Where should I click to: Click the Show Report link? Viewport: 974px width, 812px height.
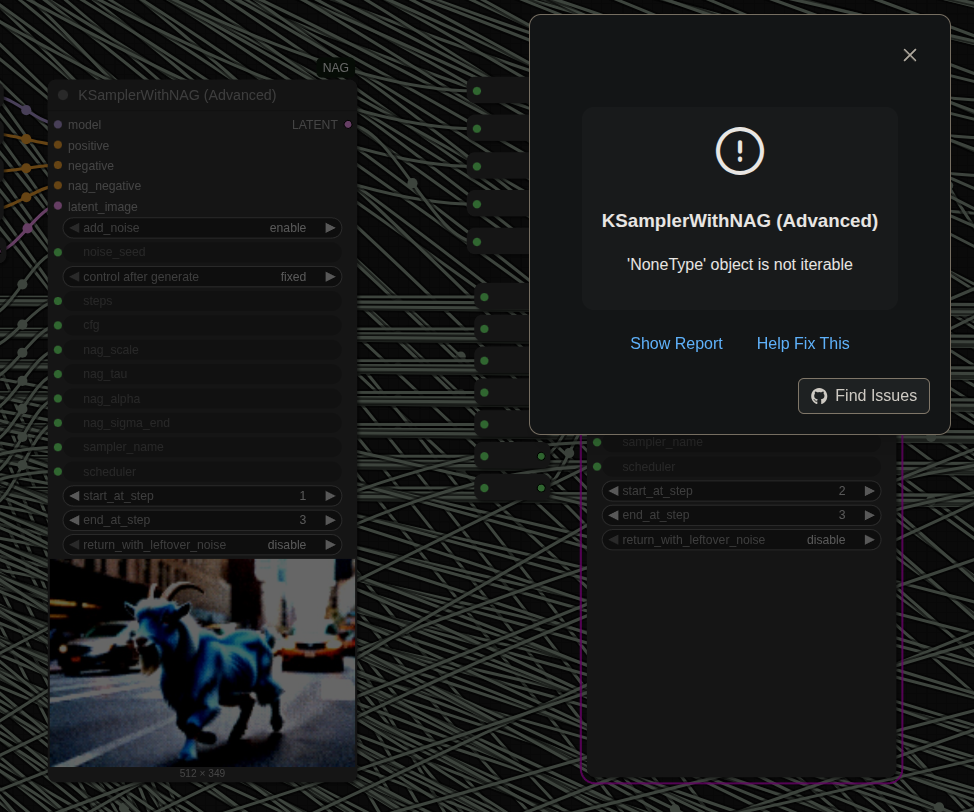tap(676, 344)
